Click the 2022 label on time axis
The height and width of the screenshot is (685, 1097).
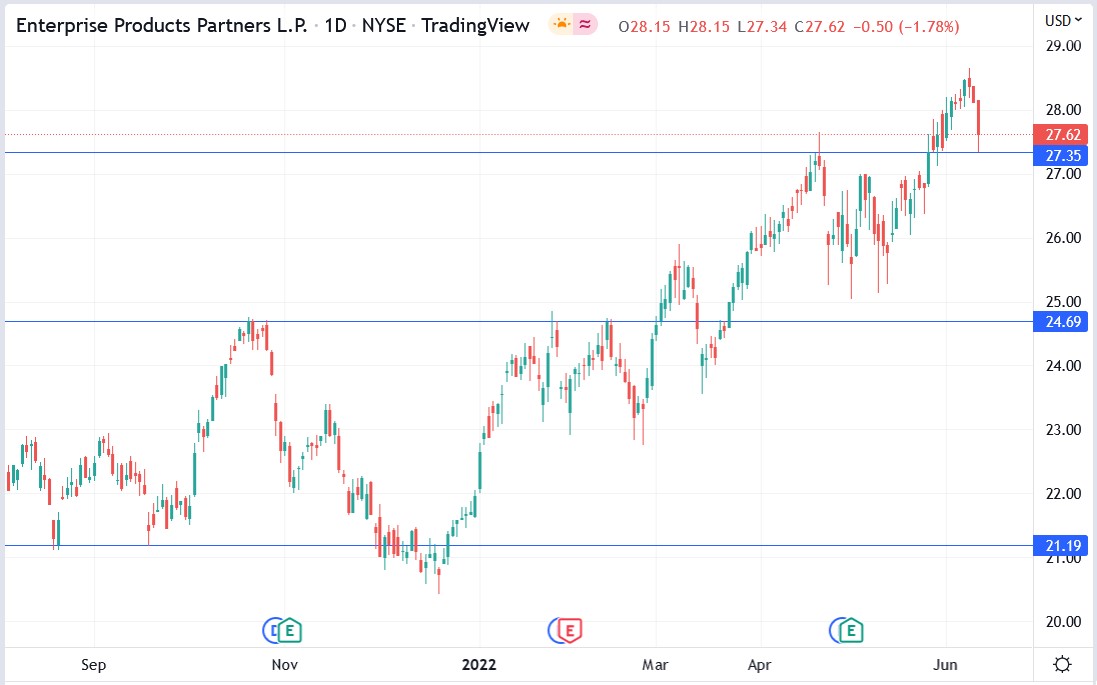coord(479,665)
